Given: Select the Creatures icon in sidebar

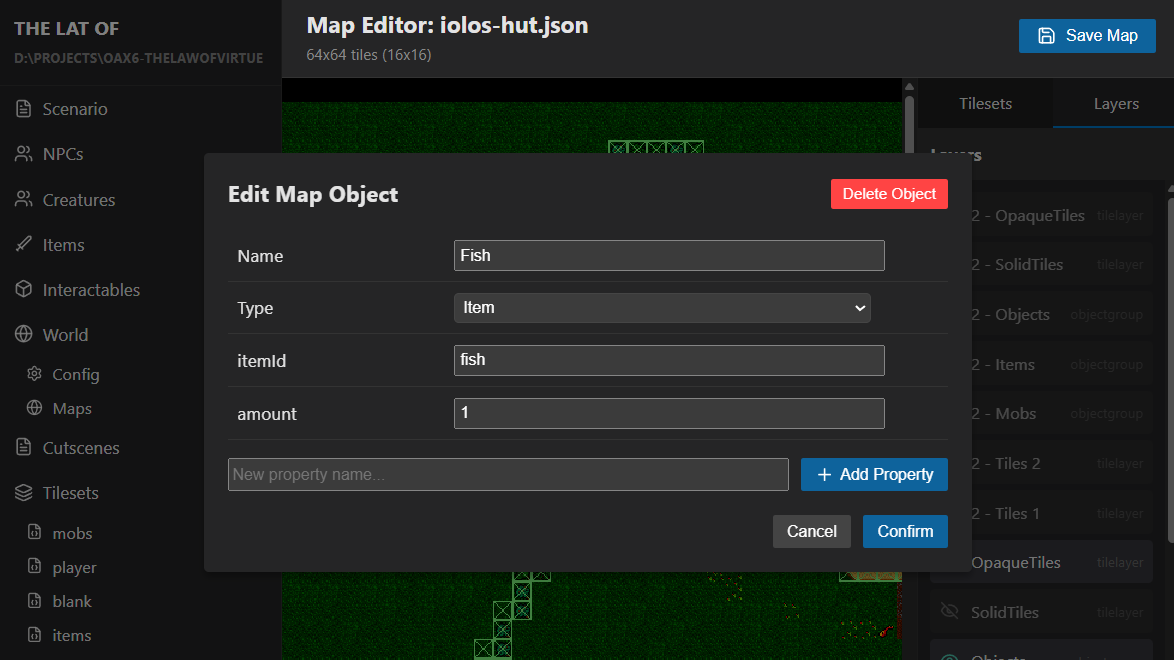Looking at the screenshot, I should click(23, 199).
